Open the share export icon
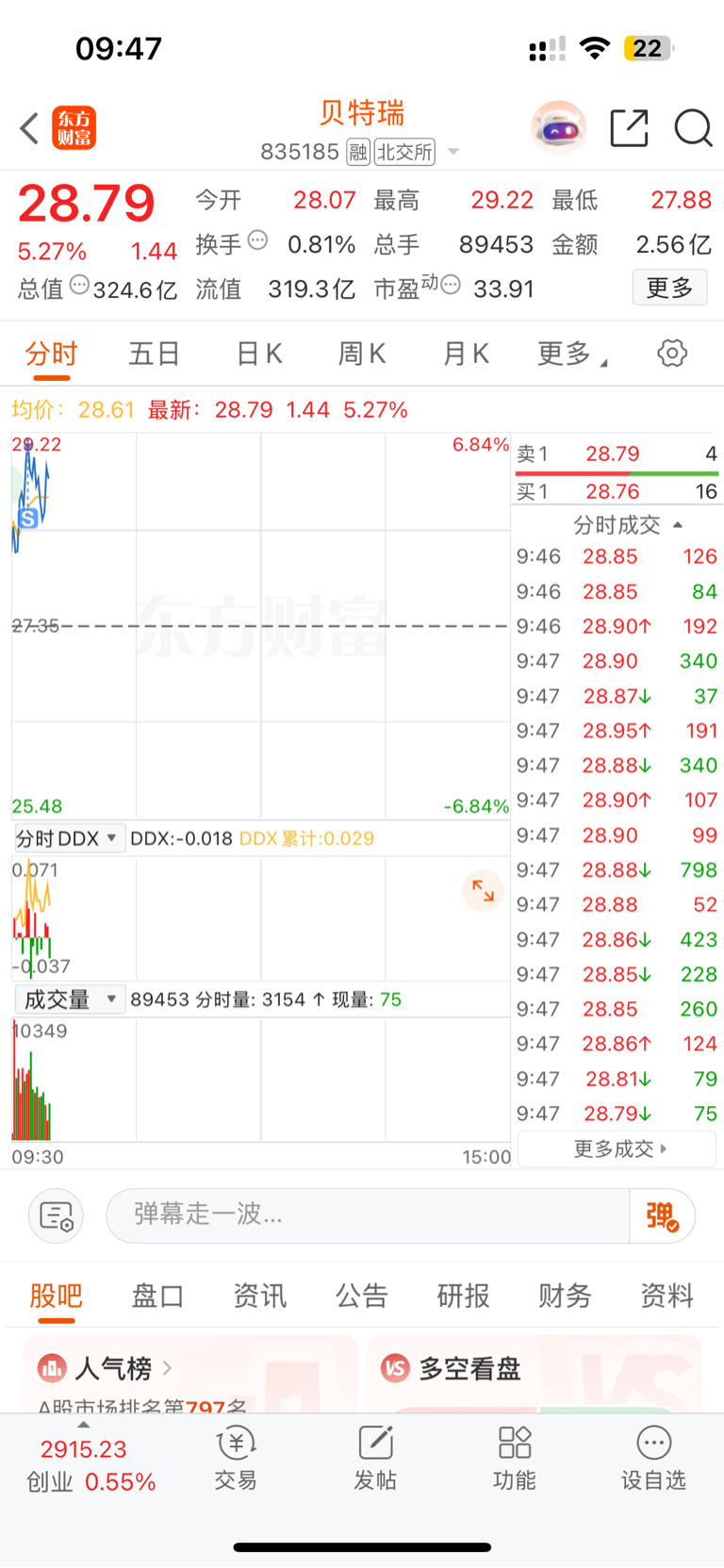 (x=629, y=128)
